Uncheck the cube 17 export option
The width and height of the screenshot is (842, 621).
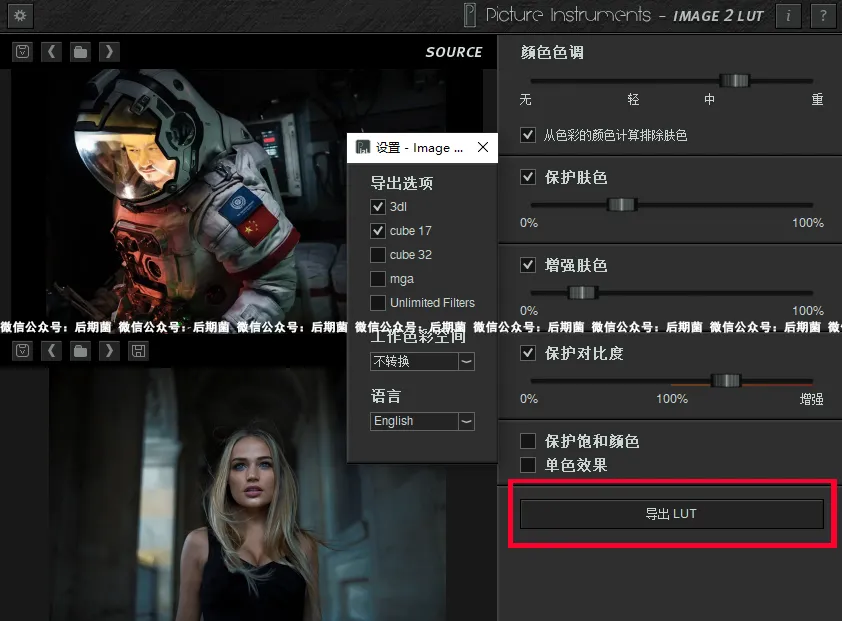point(378,231)
